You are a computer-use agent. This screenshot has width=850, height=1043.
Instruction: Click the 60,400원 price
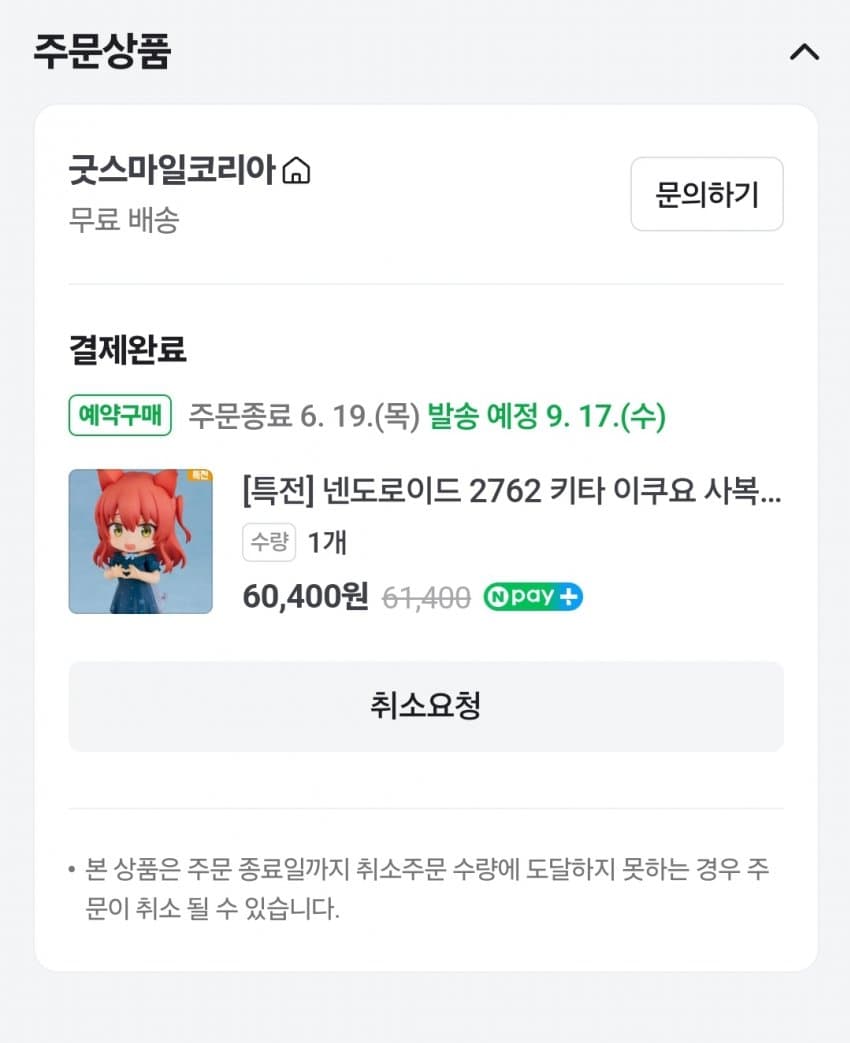305,597
